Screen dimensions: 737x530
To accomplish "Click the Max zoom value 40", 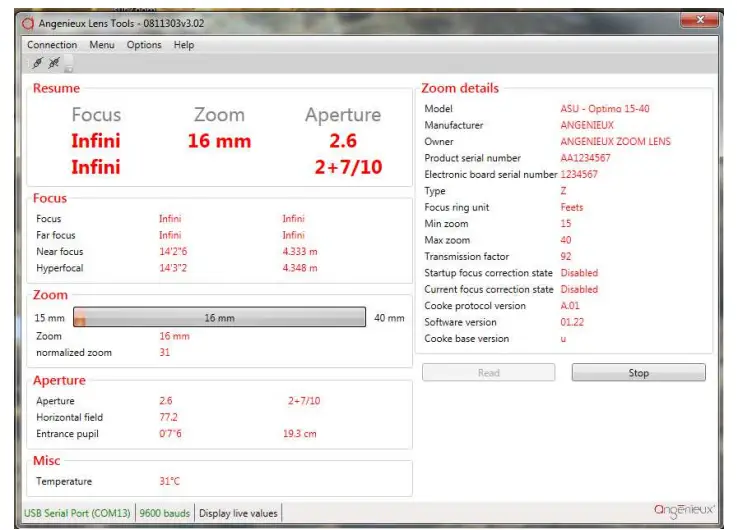I will point(565,240).
